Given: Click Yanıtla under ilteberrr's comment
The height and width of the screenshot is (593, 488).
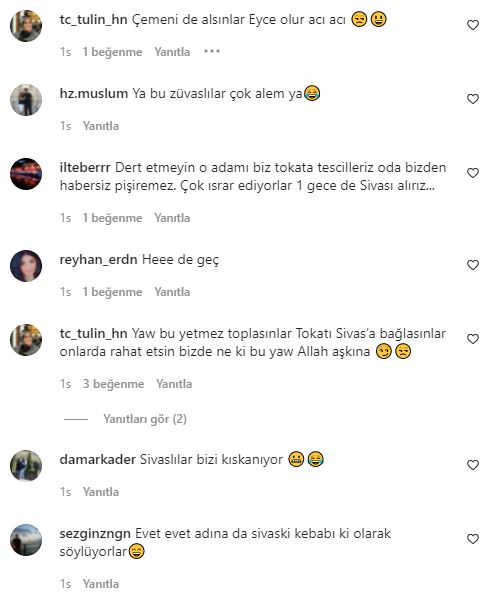Looking at the screenshot, I should (x=172, y=218).
